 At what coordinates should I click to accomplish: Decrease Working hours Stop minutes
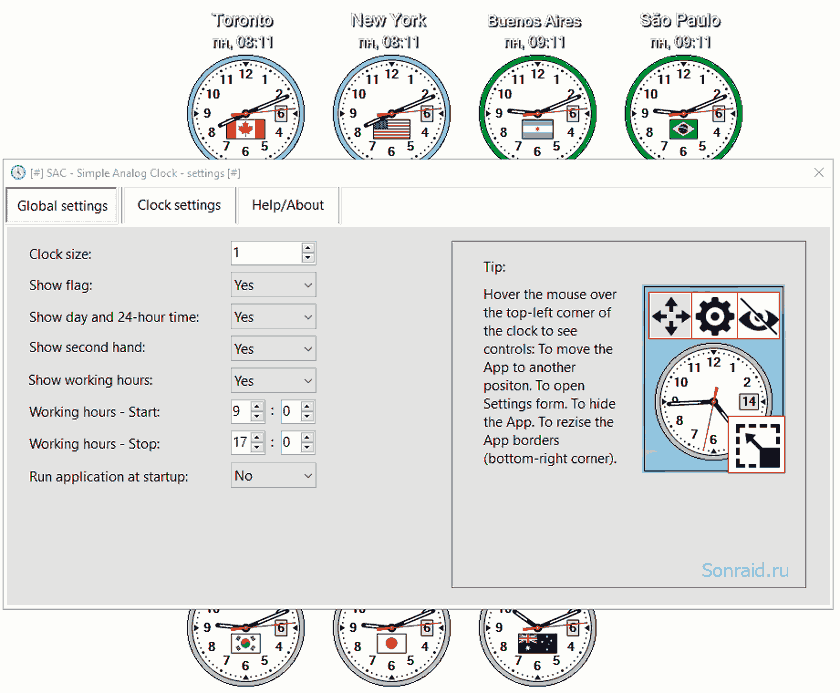(308, 447)
